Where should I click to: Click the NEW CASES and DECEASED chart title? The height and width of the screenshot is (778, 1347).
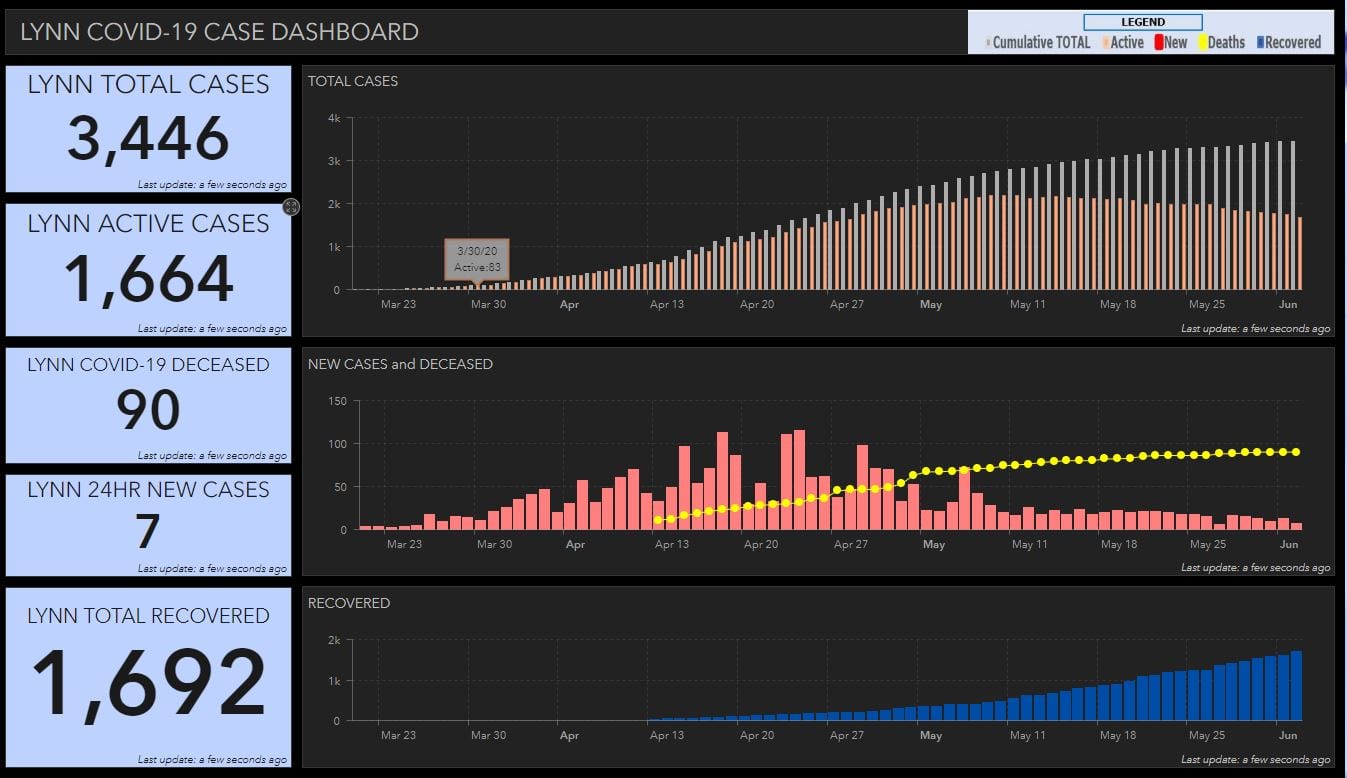[x=400, y=364]
